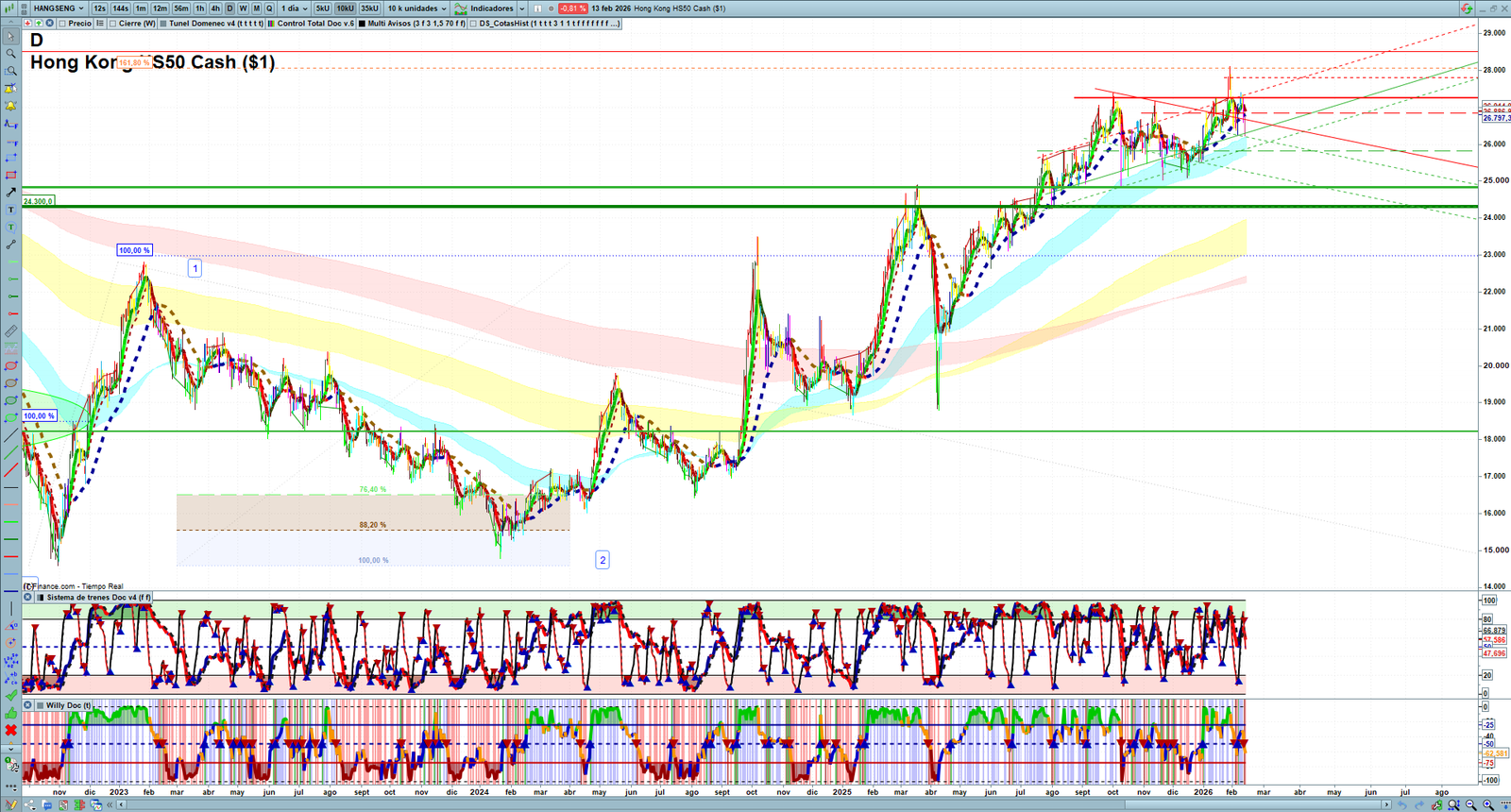Toggle the Precio checkbox
Image resolution: width=1511 pixels, height=812 pixels.
point(61,24)
